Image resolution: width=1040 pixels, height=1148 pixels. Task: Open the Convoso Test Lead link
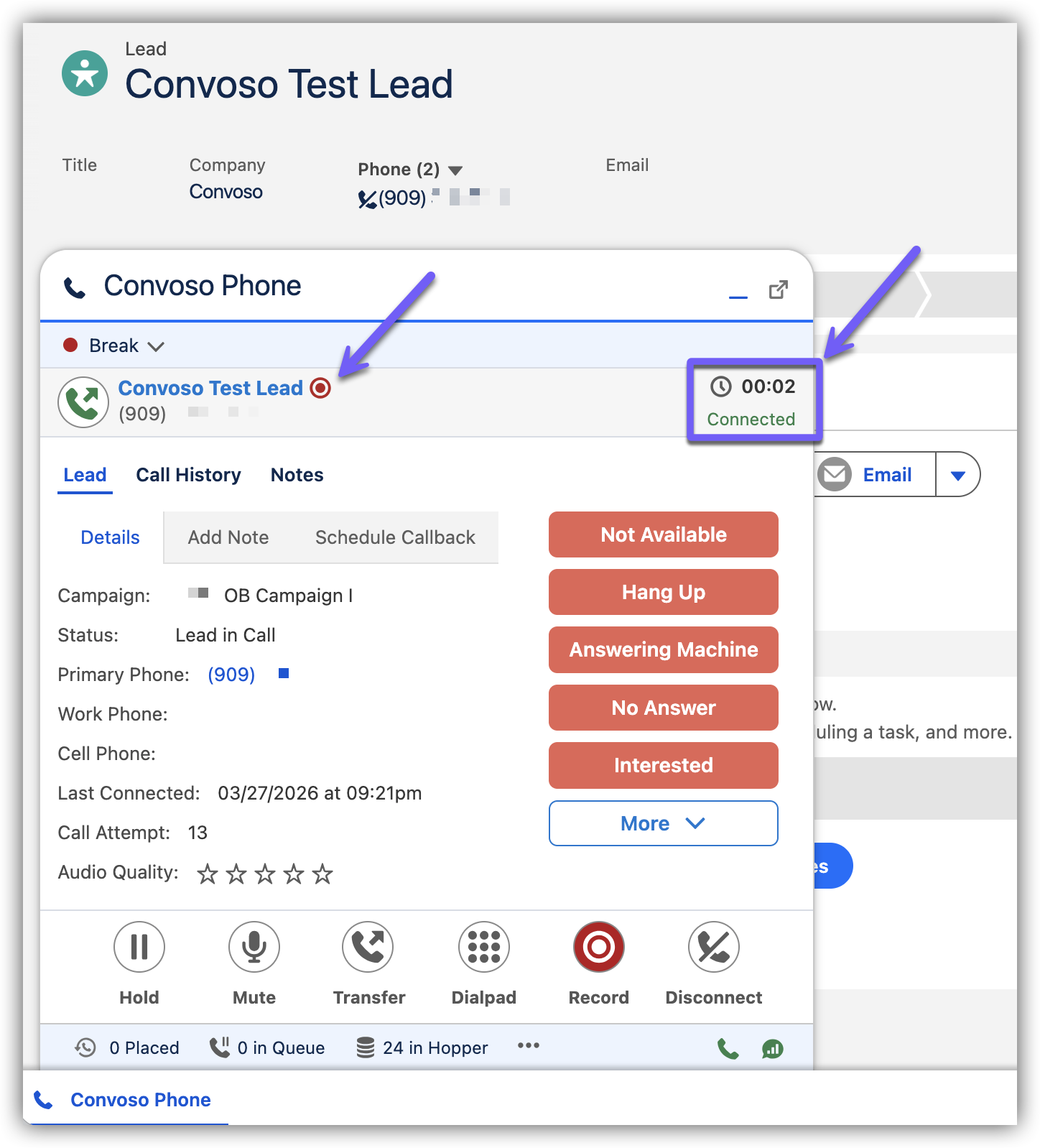point(210,388)
